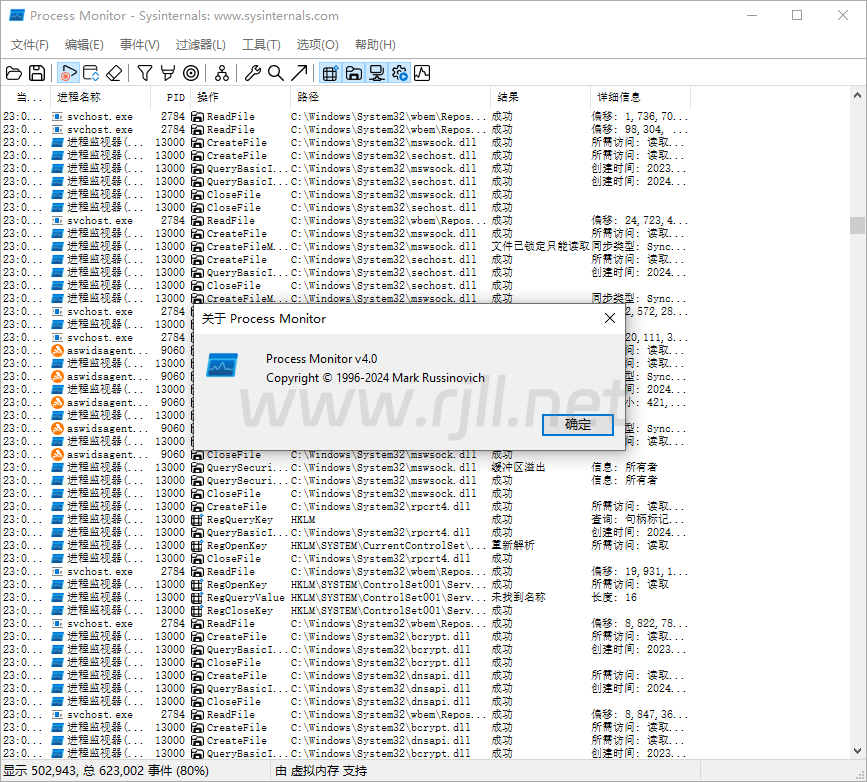Click the Find magnifier icon
867x782 pixels.
[x=275, y=73]
